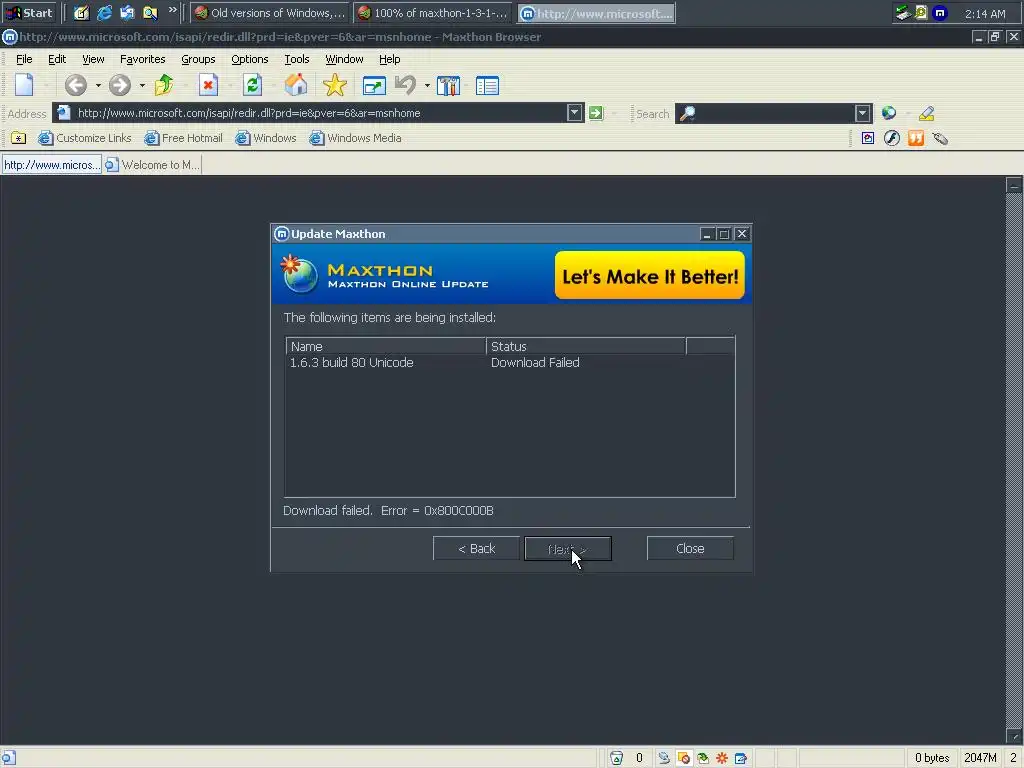Click the picture plugin icon in plugin bar

pyautogui.click(x=868, y=138)
